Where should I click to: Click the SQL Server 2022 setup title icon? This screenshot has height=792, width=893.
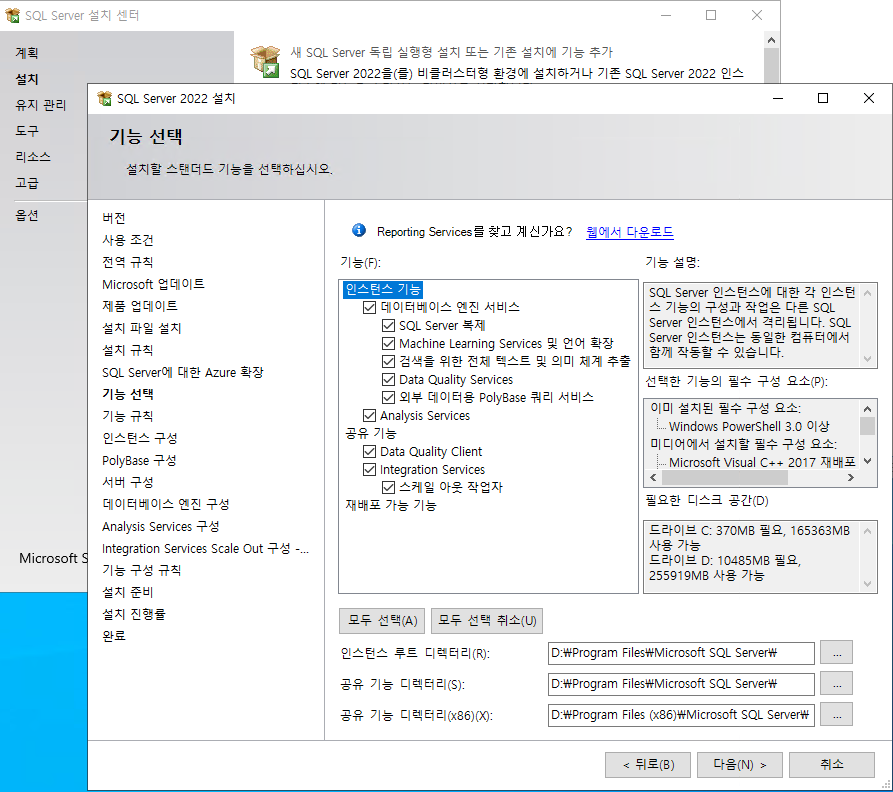point(104,99)
